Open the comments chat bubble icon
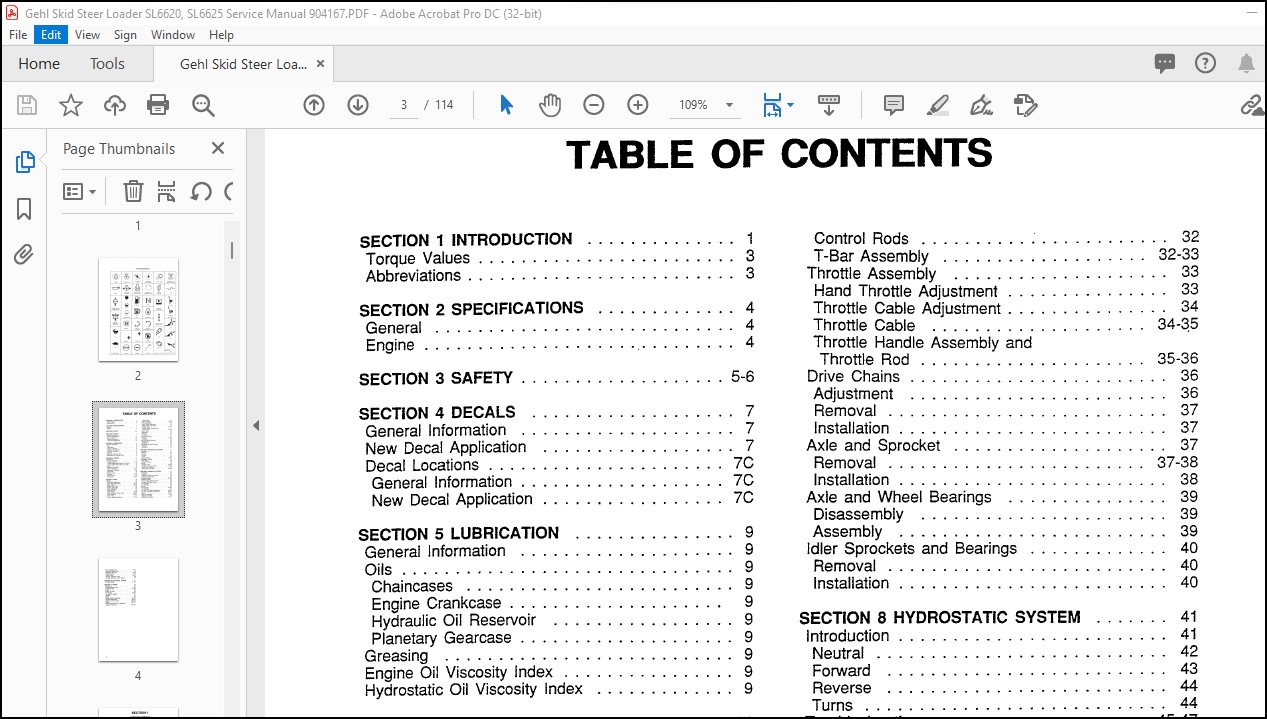The height and width of the screenshot is (719, 1267). (x=1165, y=63)
